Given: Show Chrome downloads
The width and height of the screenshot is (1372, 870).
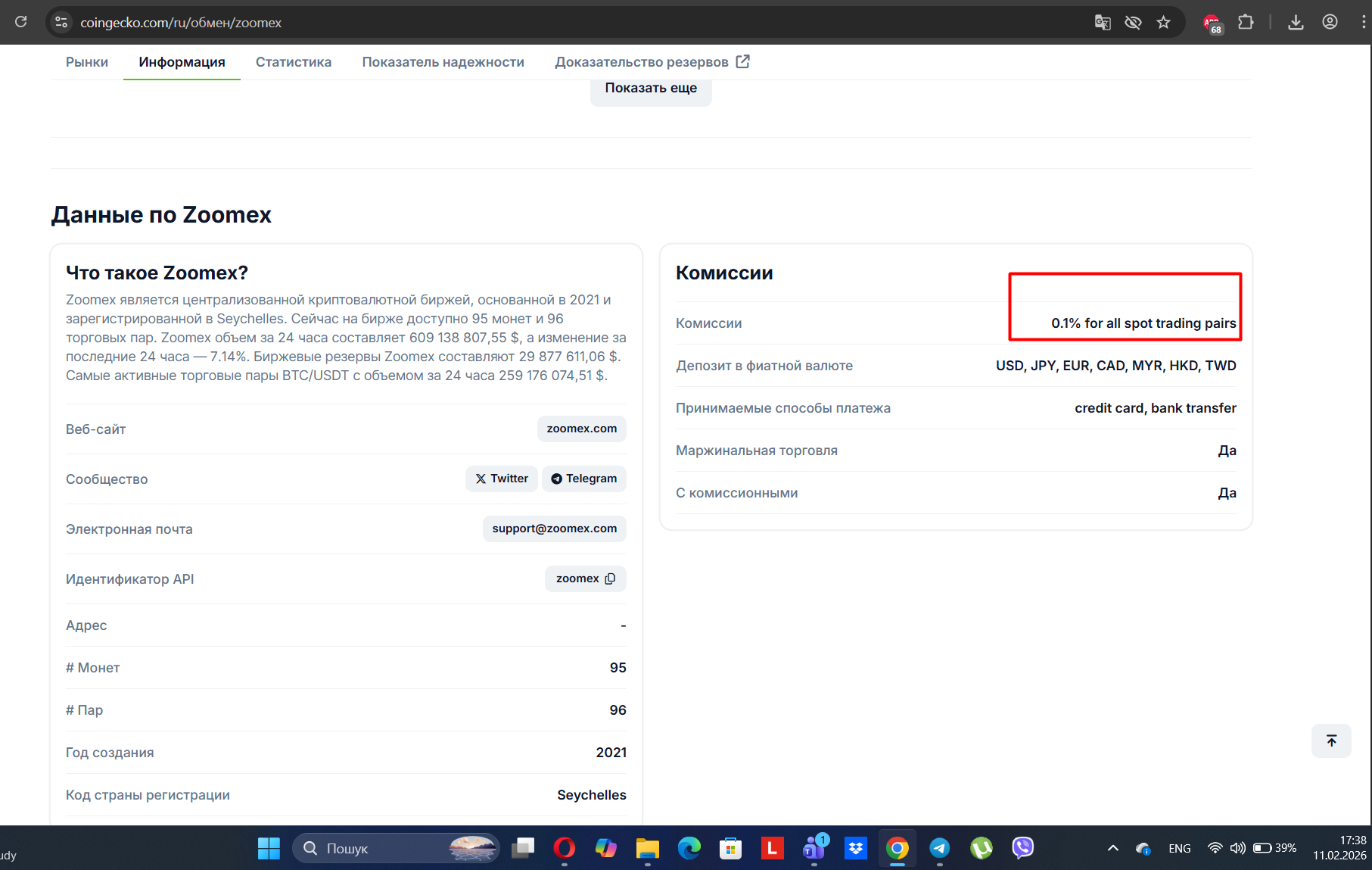Looking at the screenshot, I should coord(1296,22).
